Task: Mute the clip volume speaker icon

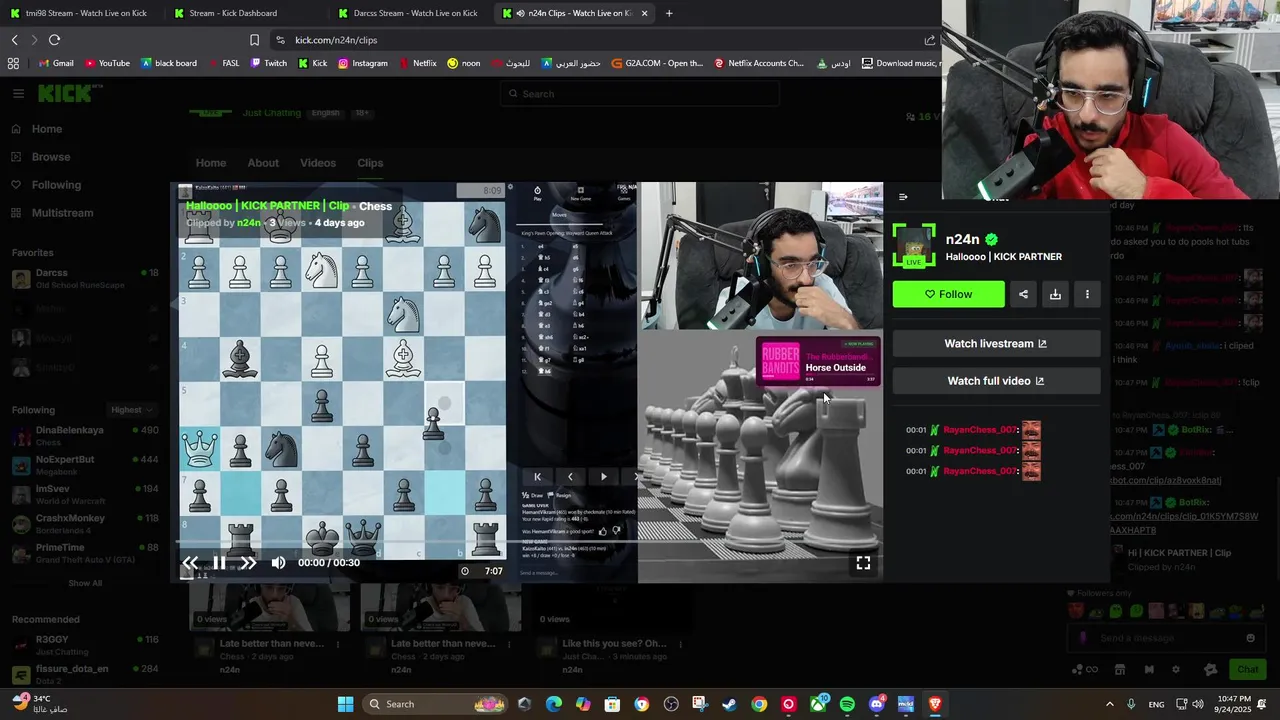Action: tap(278, 563)
